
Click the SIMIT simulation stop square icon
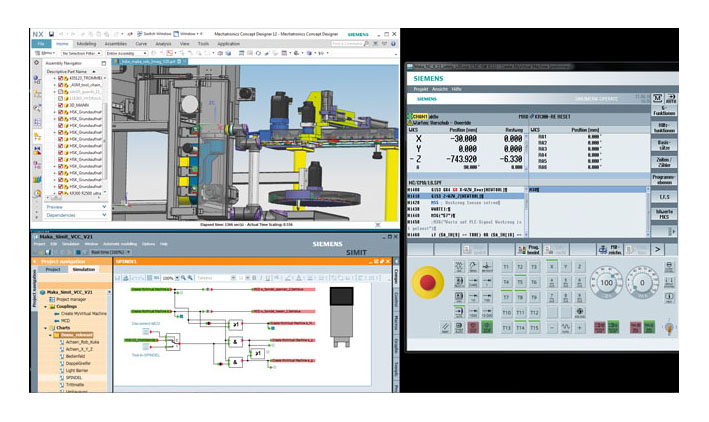coord(78,252)
